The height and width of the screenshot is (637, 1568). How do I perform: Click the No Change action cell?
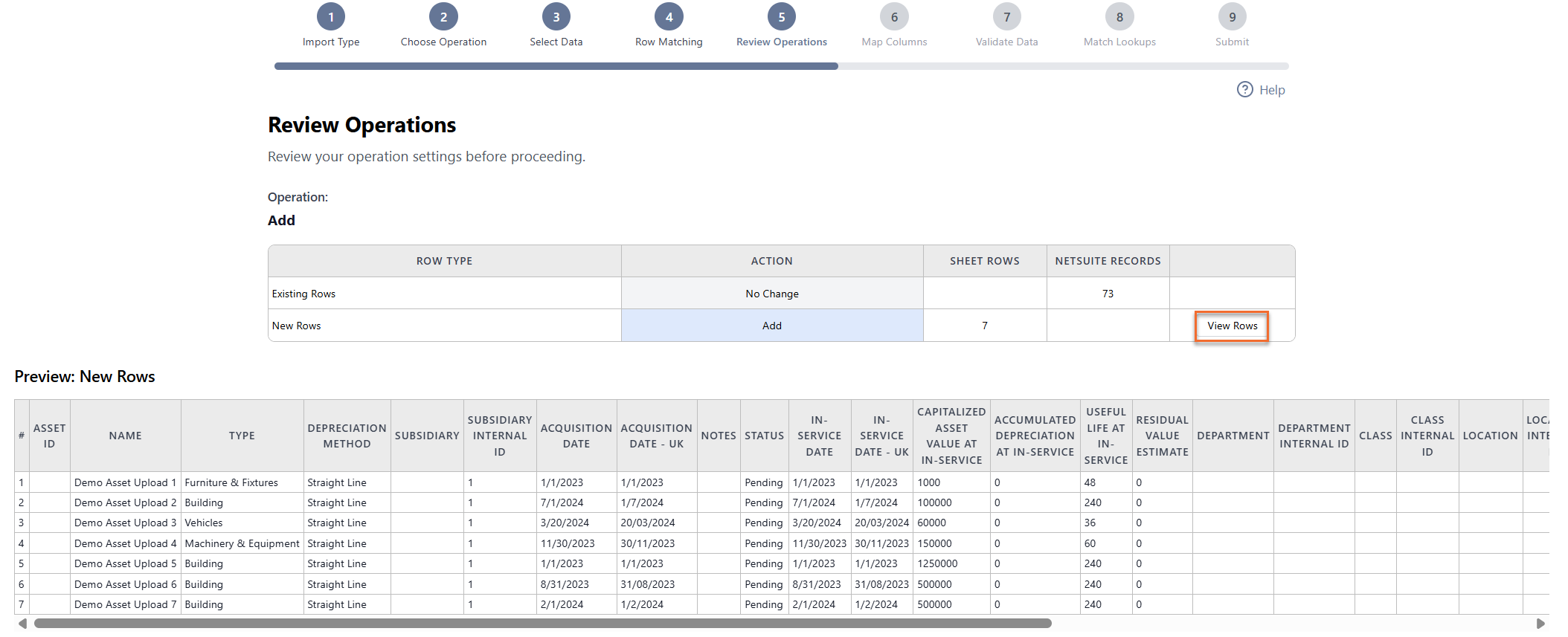(x=772, y=294)
